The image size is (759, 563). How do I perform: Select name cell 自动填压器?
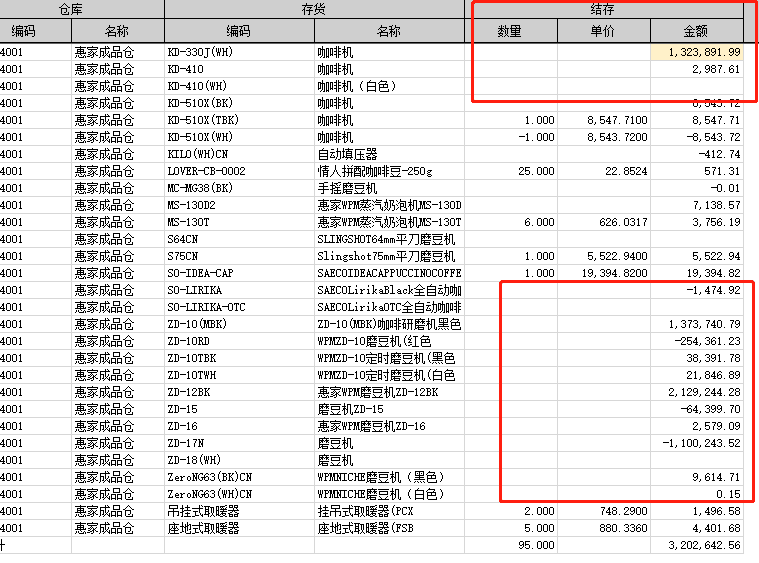389,154
